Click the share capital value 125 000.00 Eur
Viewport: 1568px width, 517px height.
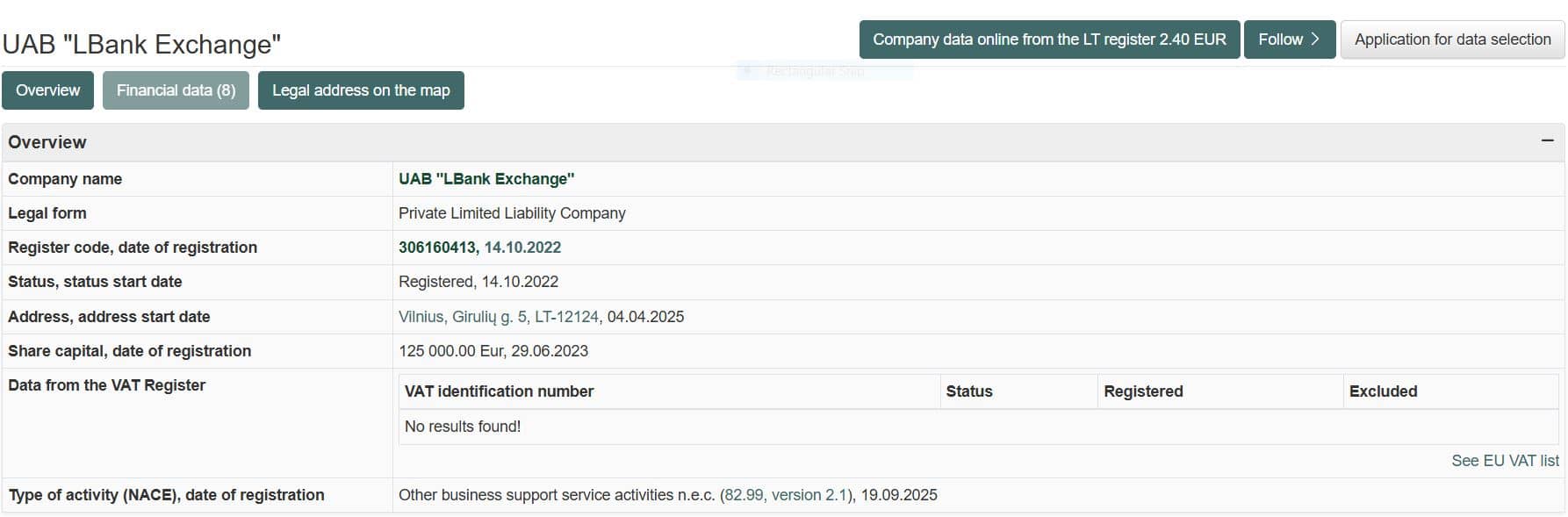[x=451, y=351]
